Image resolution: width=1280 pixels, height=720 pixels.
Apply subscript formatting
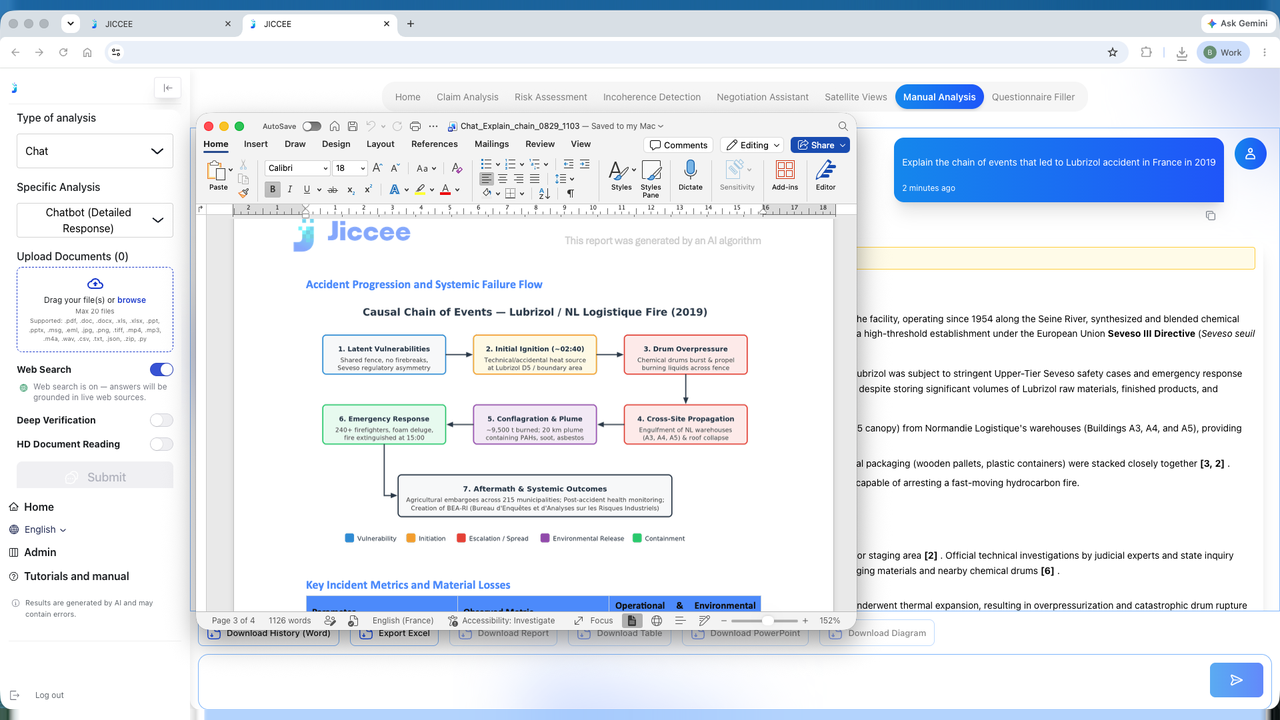[x=351, y=189]
